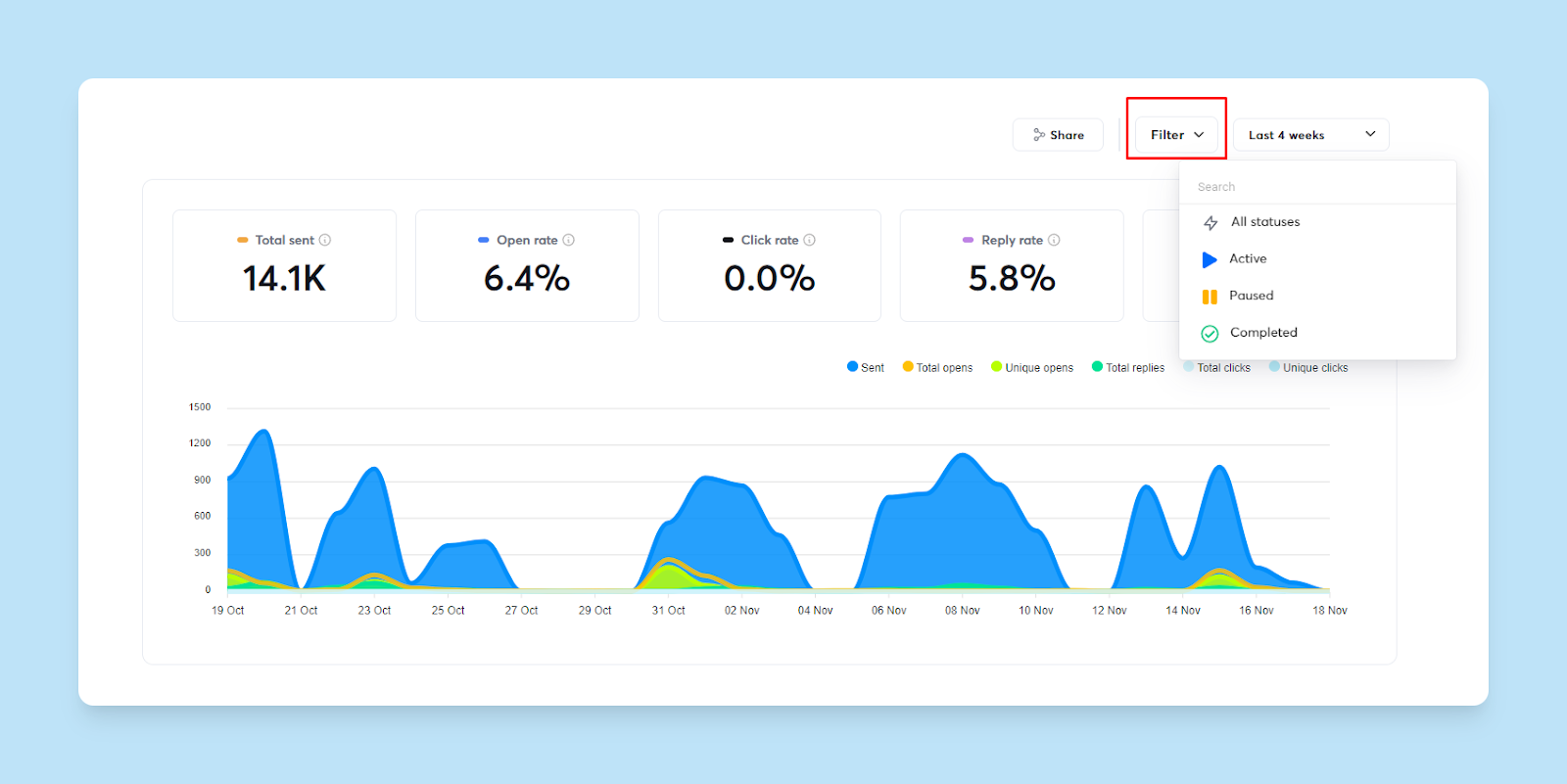Click the blue play Active icon

[x=1210, y=259]
